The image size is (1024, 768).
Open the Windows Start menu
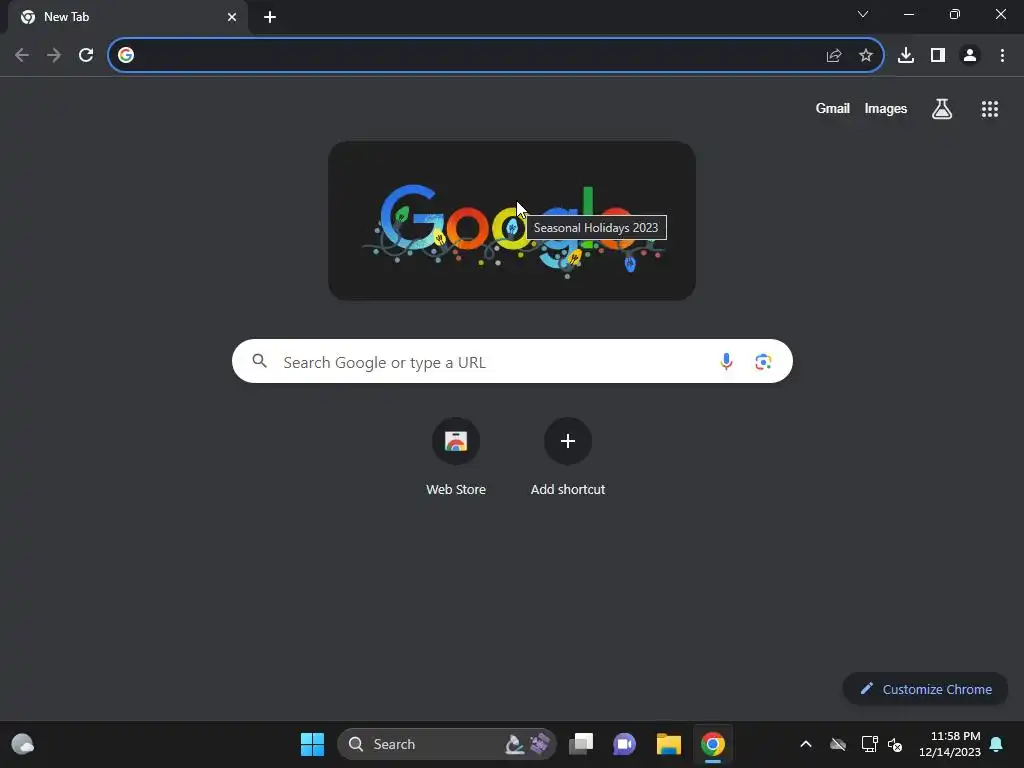(312, 744)
